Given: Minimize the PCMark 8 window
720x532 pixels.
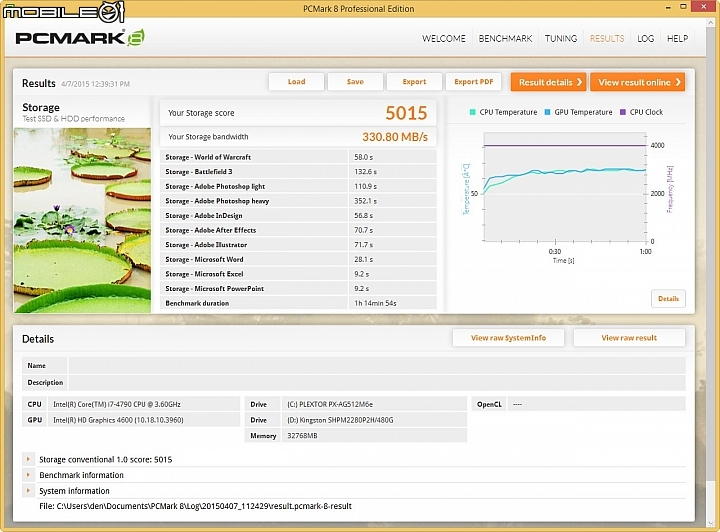Looking at the screenshot, I should click(x=668, y=7).
